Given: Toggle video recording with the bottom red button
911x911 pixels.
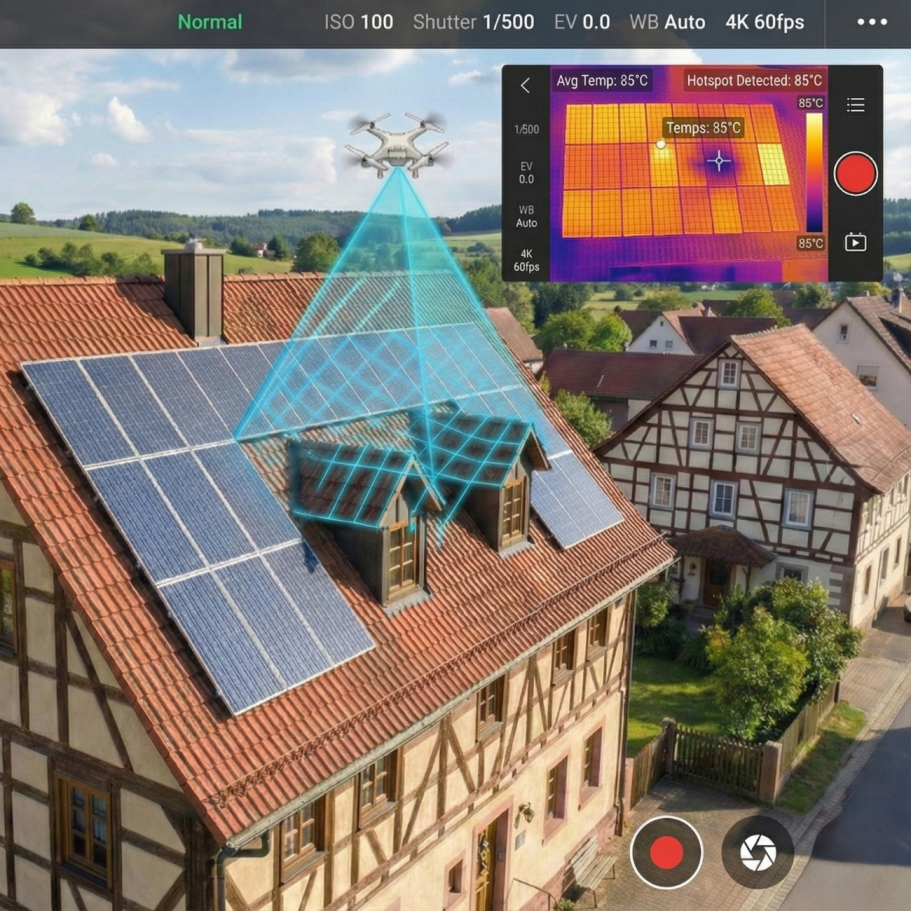Looking at the screenshot, I should (666, 852).
